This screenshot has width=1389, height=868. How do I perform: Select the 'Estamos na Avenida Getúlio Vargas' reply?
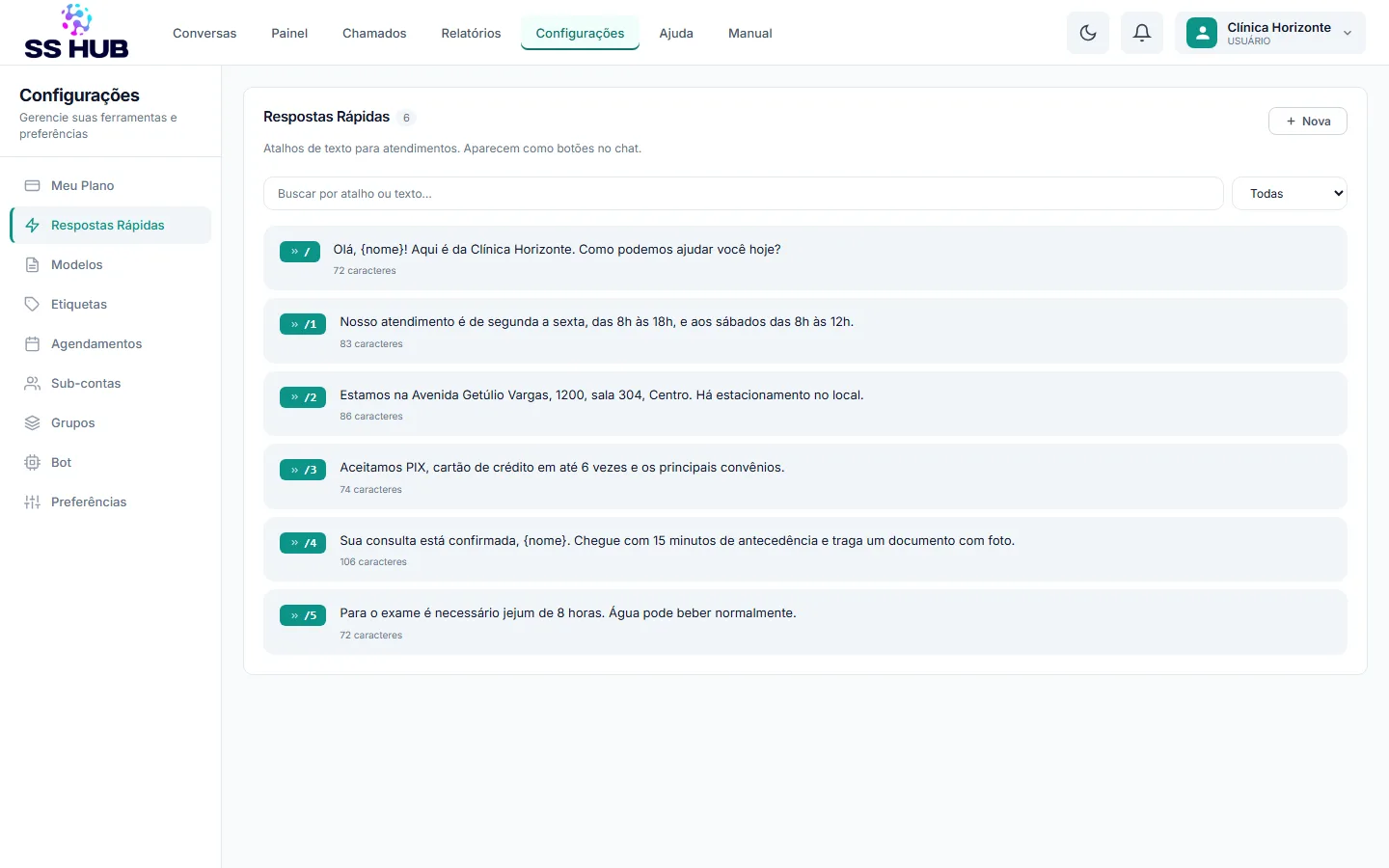point(601,394)
